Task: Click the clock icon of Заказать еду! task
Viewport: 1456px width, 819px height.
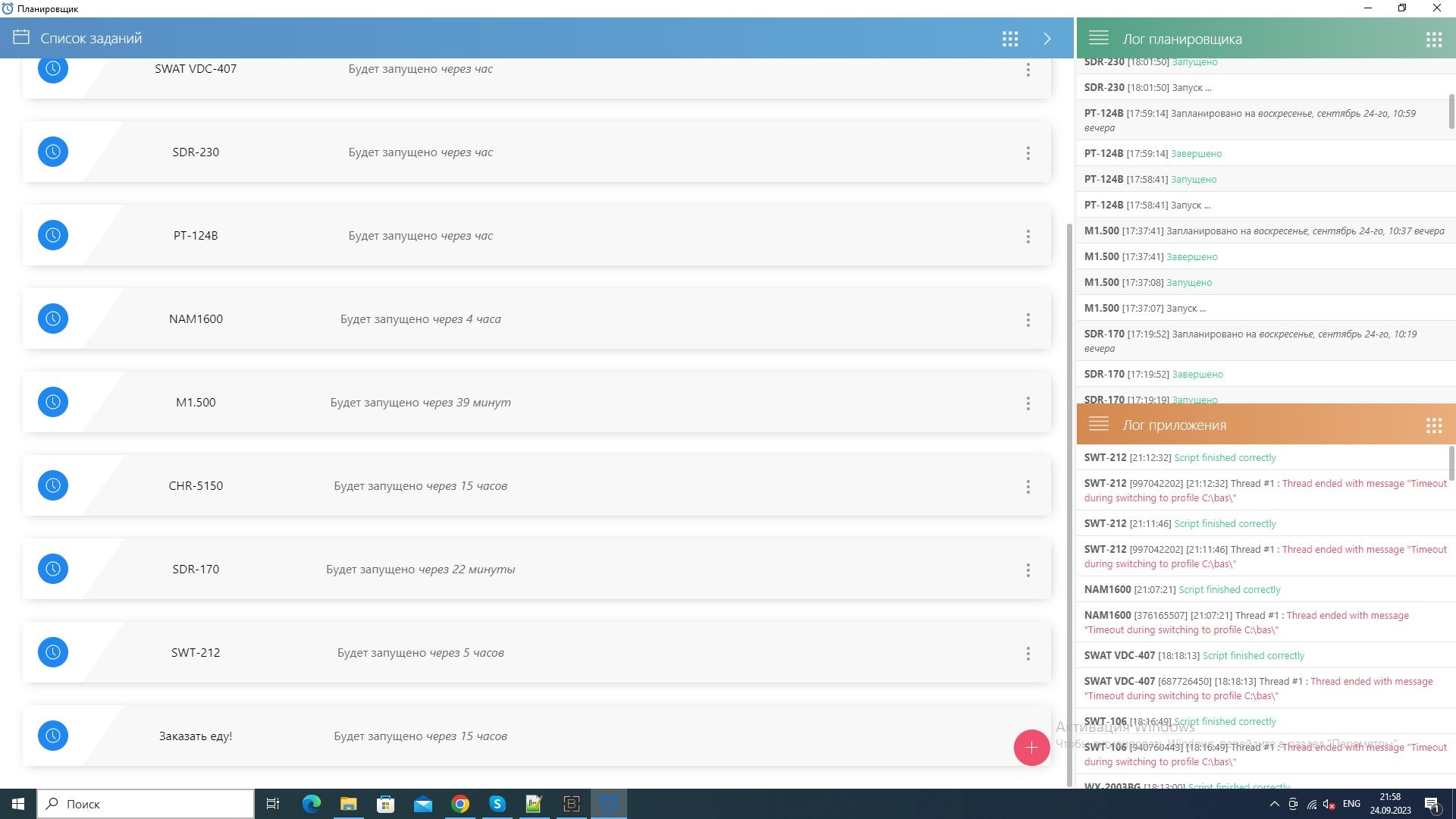Action: click(53, 736)
